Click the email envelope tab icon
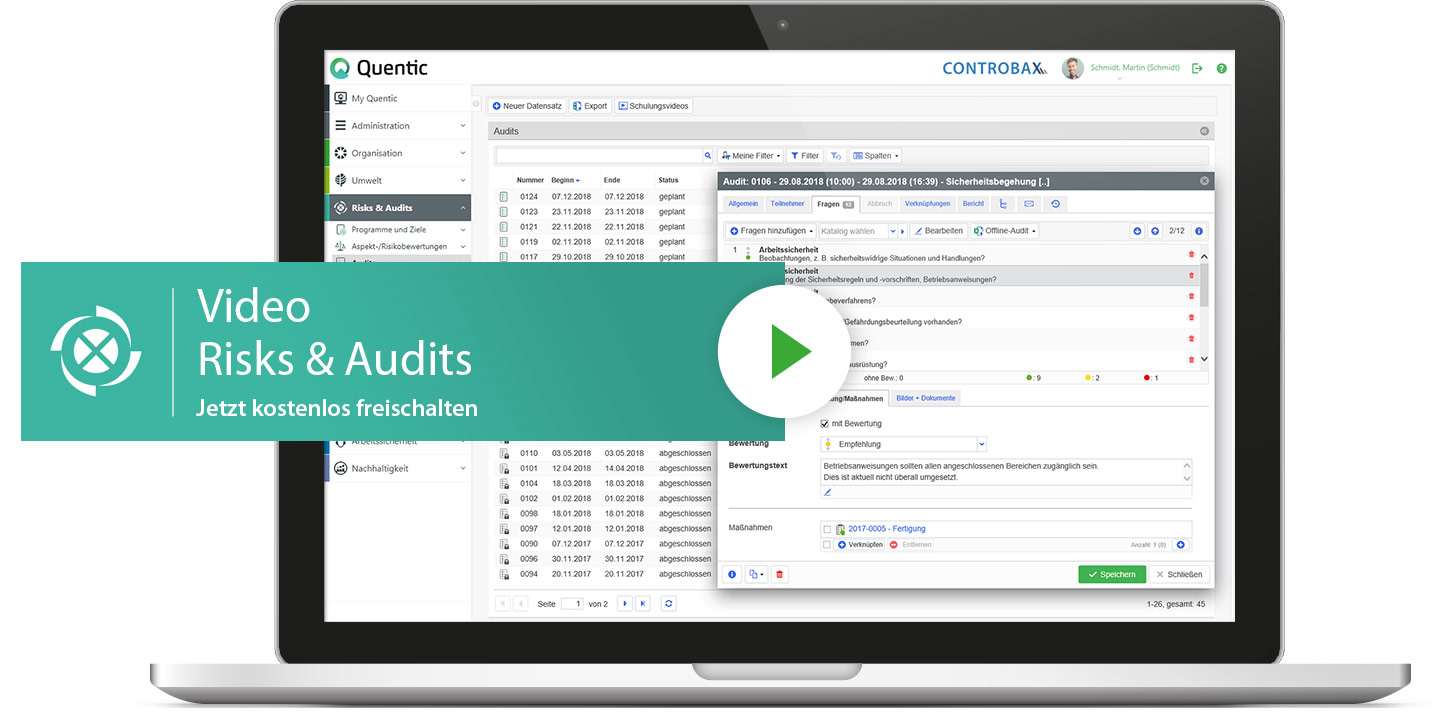The image size is (1450, 725). click(1029, 204)
